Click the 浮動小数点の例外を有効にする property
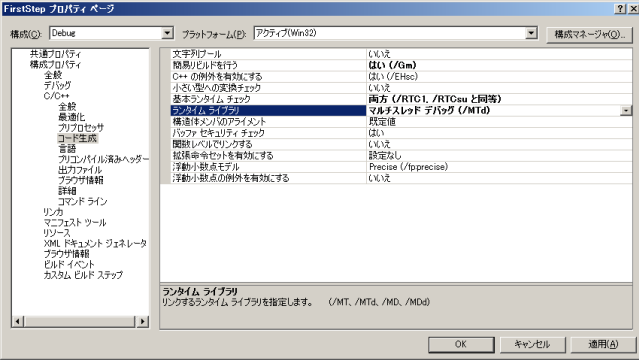639x360 pixels. click(x=268, y=178)
